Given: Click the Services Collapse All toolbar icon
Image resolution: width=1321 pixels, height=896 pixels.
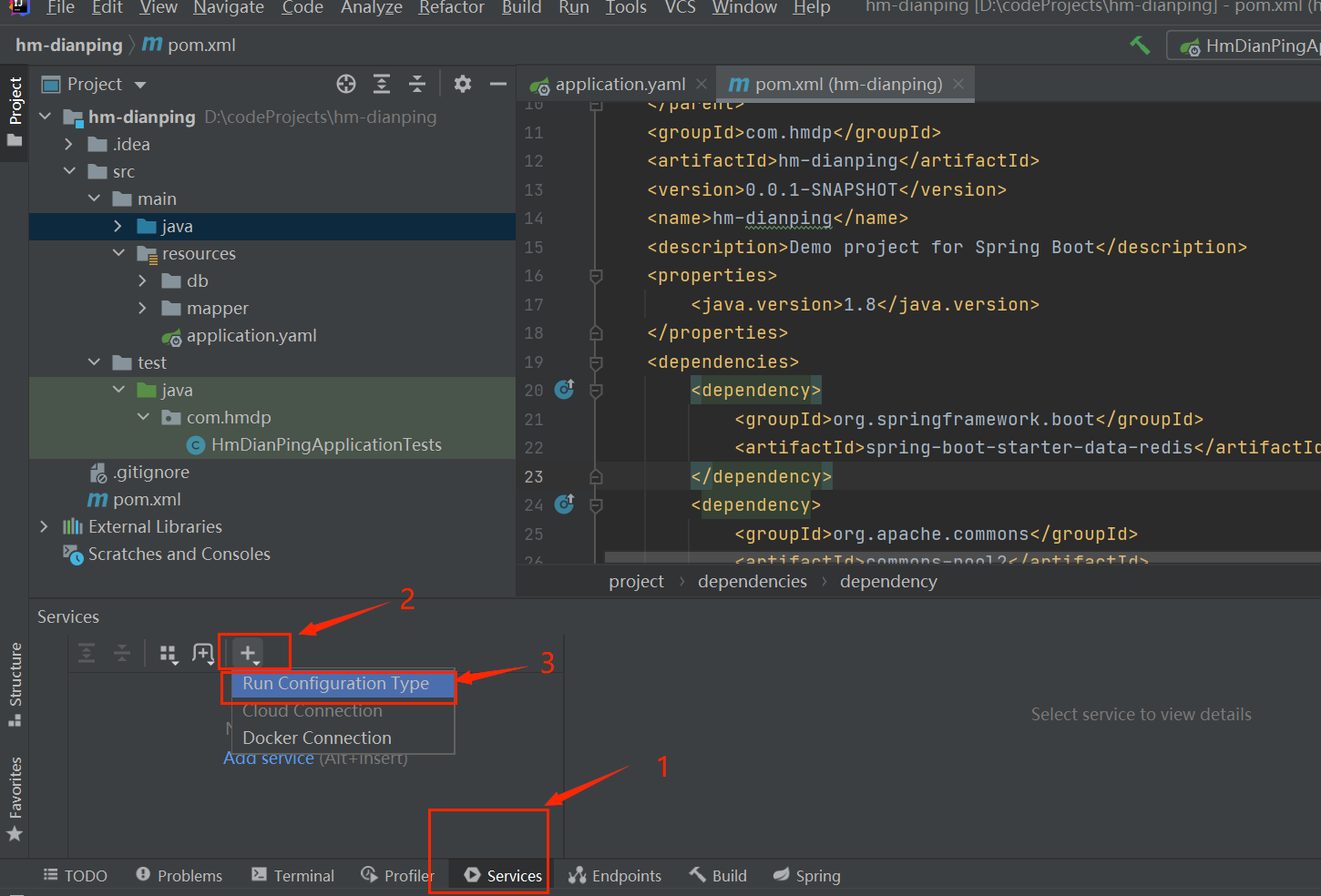Looking at the screenshot, I should pyautogui.click(x=121, y=653).
